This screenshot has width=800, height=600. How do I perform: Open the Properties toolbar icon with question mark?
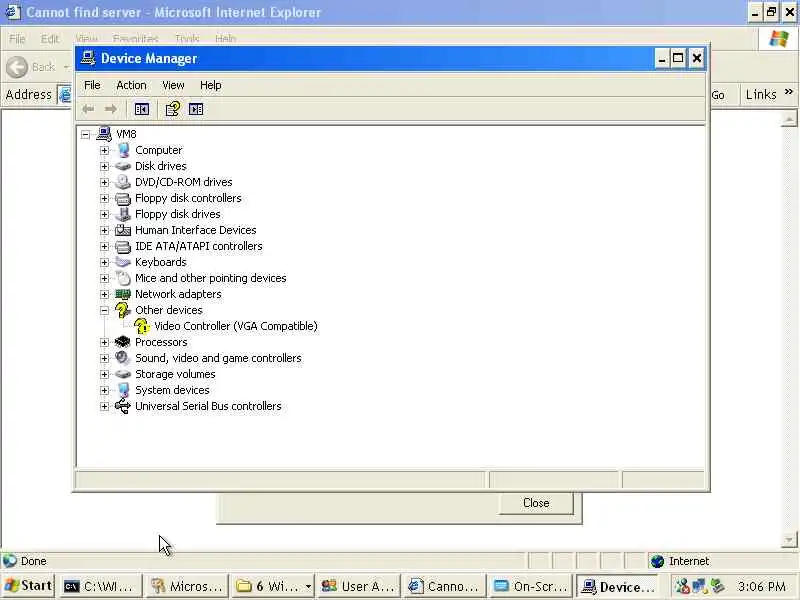click(x=173, y=109)
